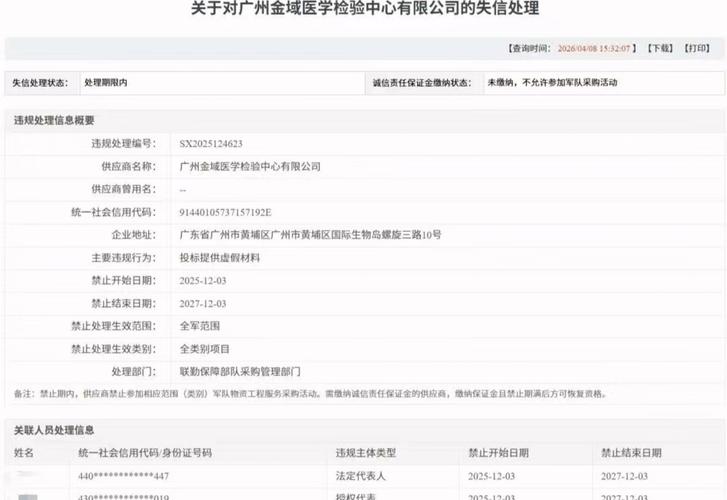Viewport: 727px width, 500px height.
Task: Click the 禁止结束日期 column header
Action: [631, 453]
